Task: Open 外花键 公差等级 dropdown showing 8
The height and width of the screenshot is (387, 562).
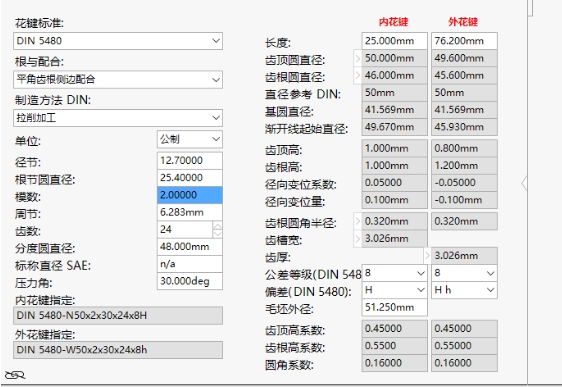Action: [464, 273]
